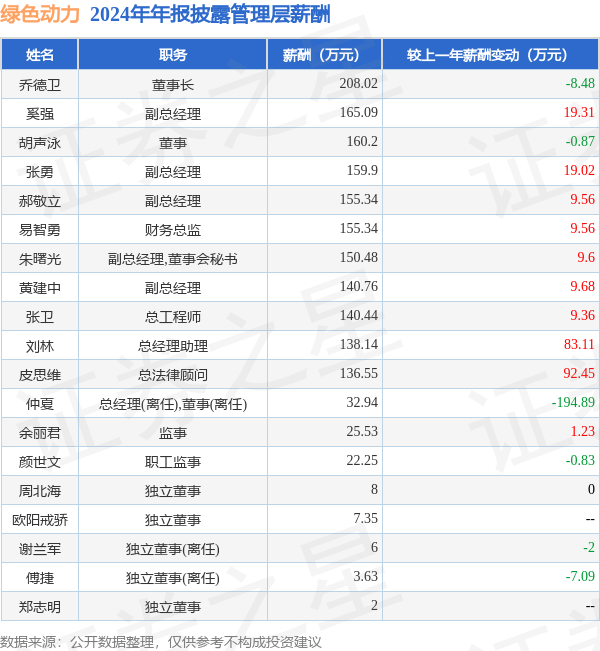Select the name 谢兰军
This screenshot has height=651, width=600.
coord(39,549)
